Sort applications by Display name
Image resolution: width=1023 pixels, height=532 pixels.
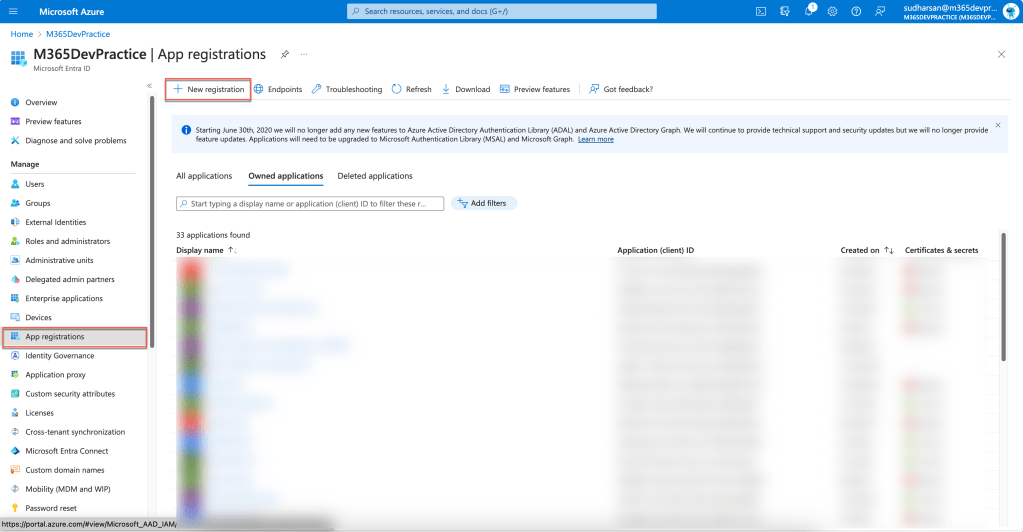coord(233,250)
